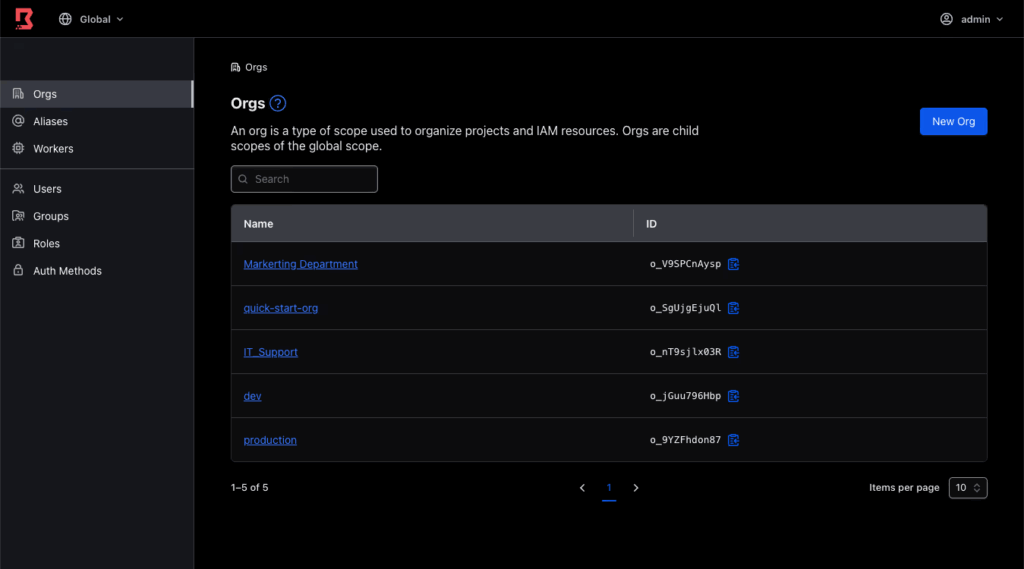This screenshot has height=569, width=1024.
Task: Copy the production org ID
Action: coord(734,440)
